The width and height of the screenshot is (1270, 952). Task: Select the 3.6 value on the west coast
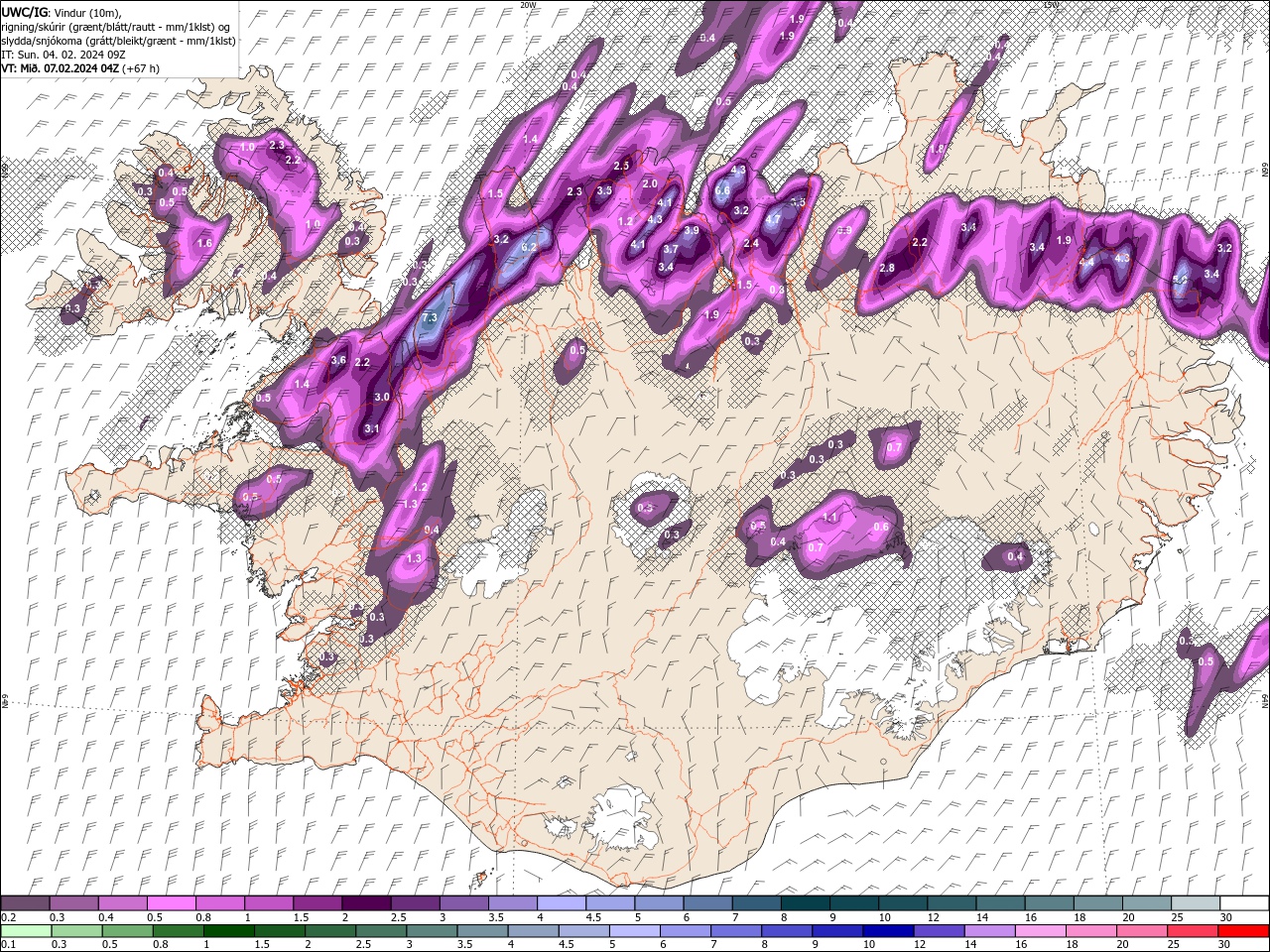point(337,360)
